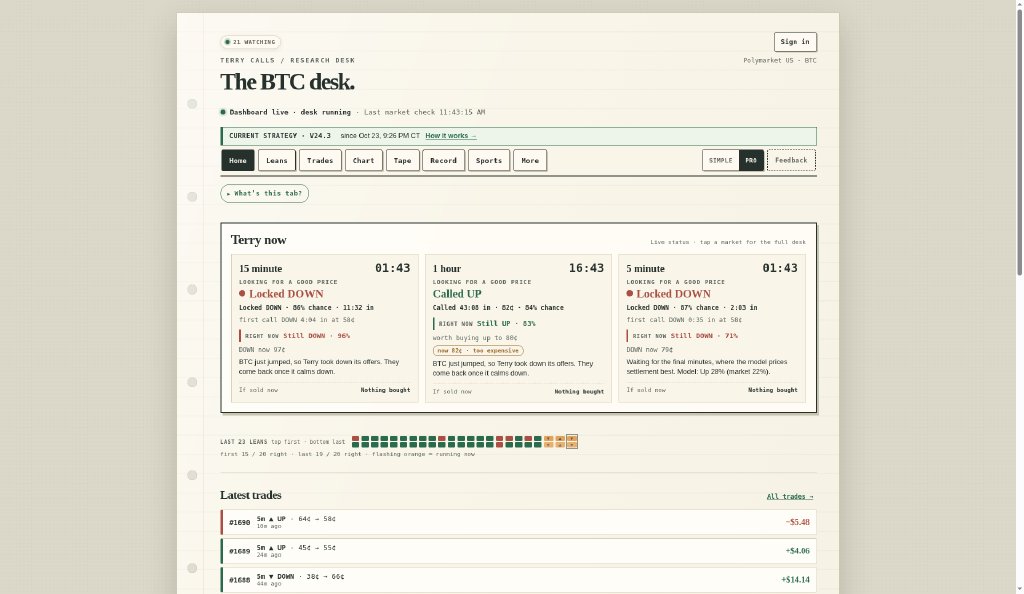Switch to the Sports tab
This screenshot has height=594, width=1024.
[489, 161]
